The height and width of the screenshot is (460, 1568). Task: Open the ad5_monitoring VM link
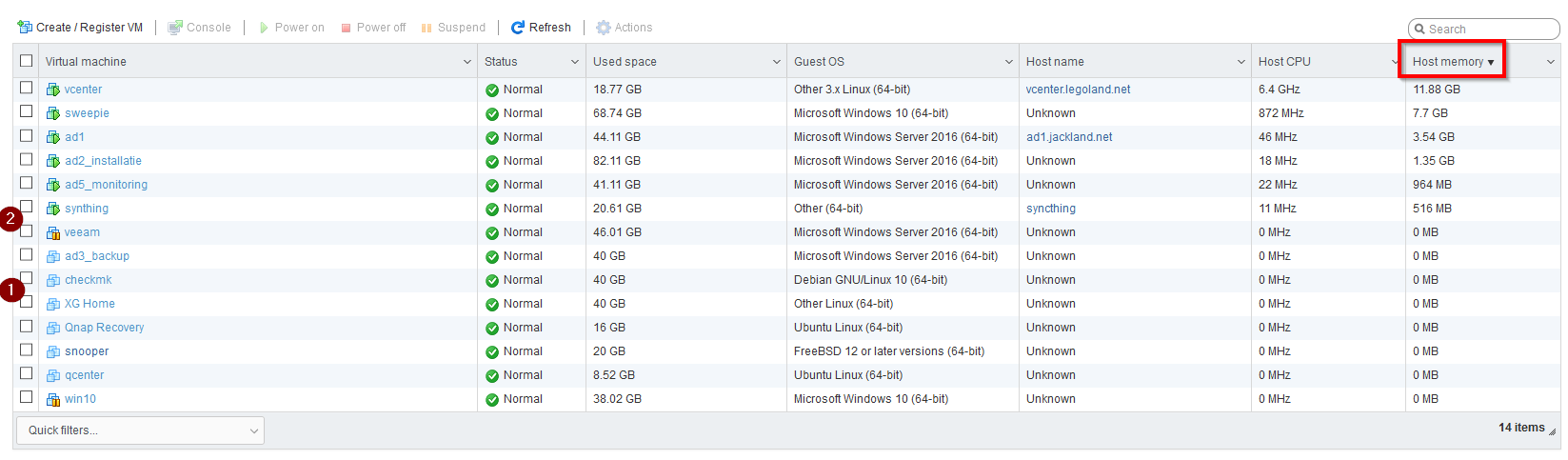(106, 185)
